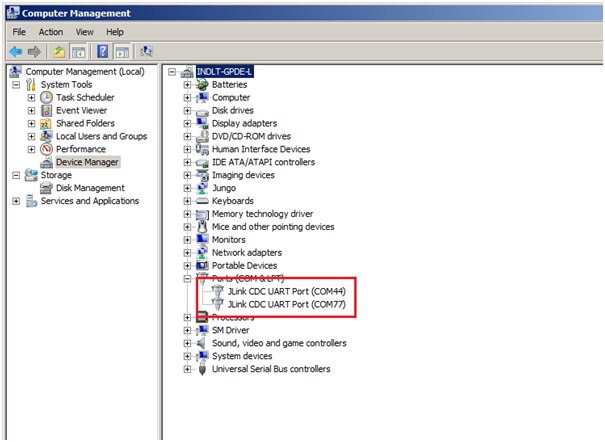Screen dimensions: 605x442
Task: Select JLink CDC UART Port (COM77)
Action: coord(287,304)
